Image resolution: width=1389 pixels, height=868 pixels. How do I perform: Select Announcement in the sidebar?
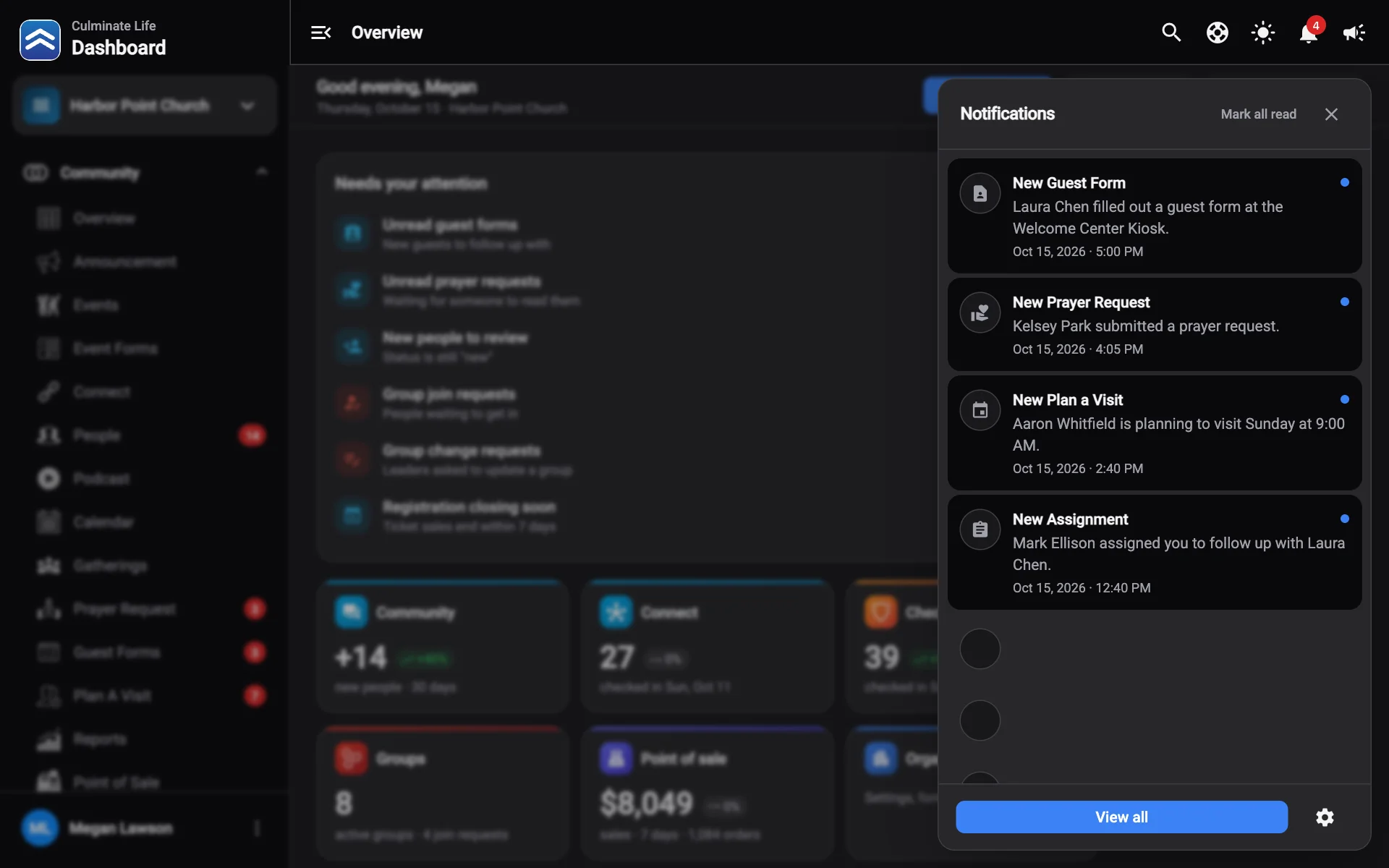point(145,261)
